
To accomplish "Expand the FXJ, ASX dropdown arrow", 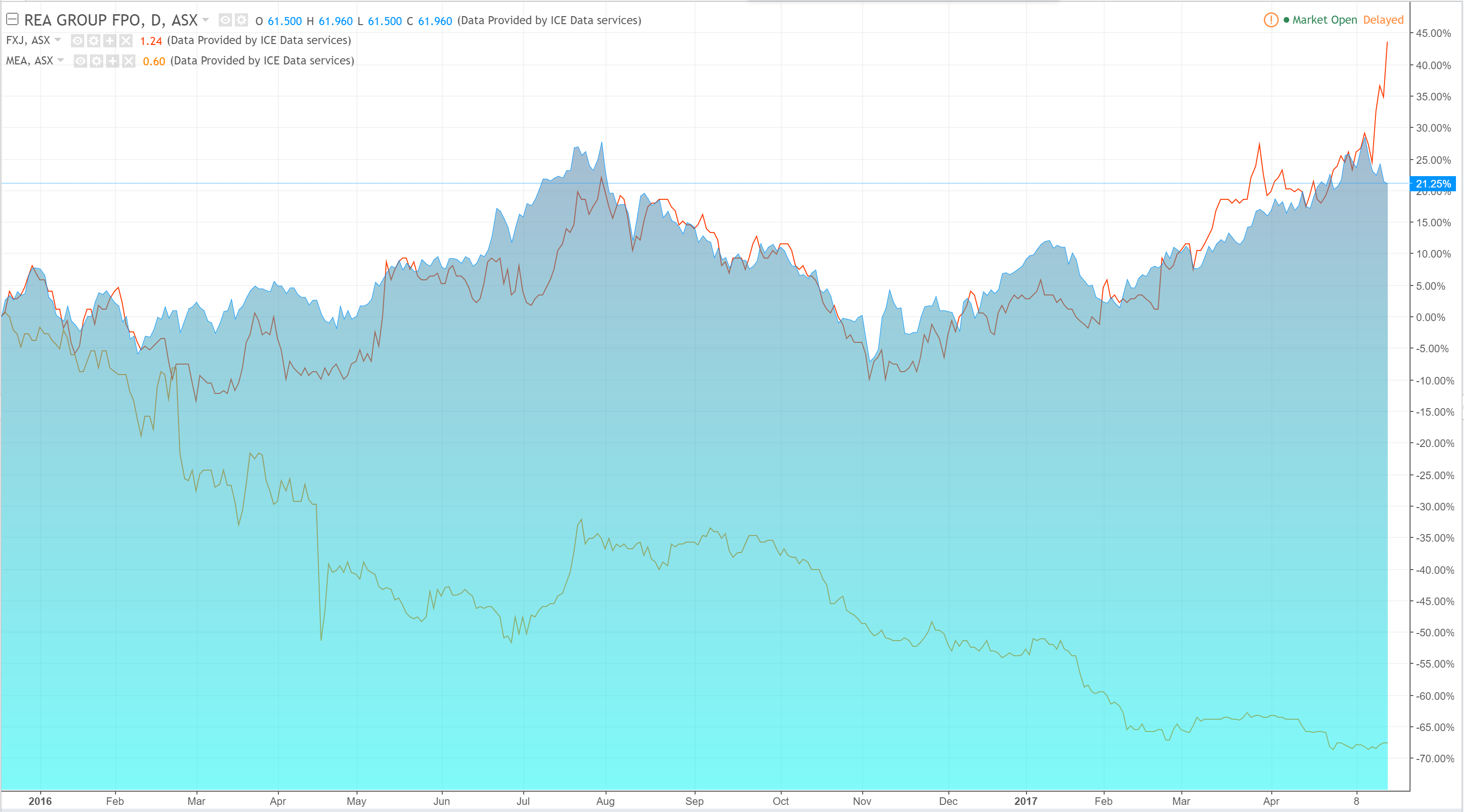I will click(58, 40).
